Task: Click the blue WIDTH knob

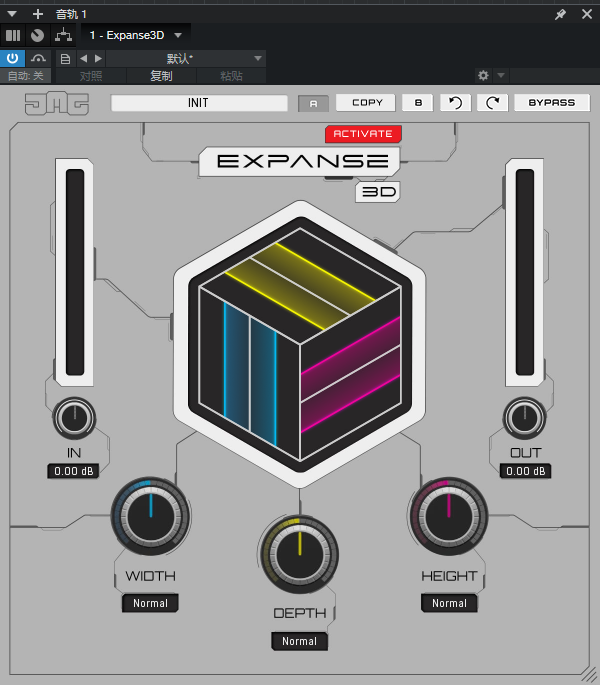Action: 151,516
